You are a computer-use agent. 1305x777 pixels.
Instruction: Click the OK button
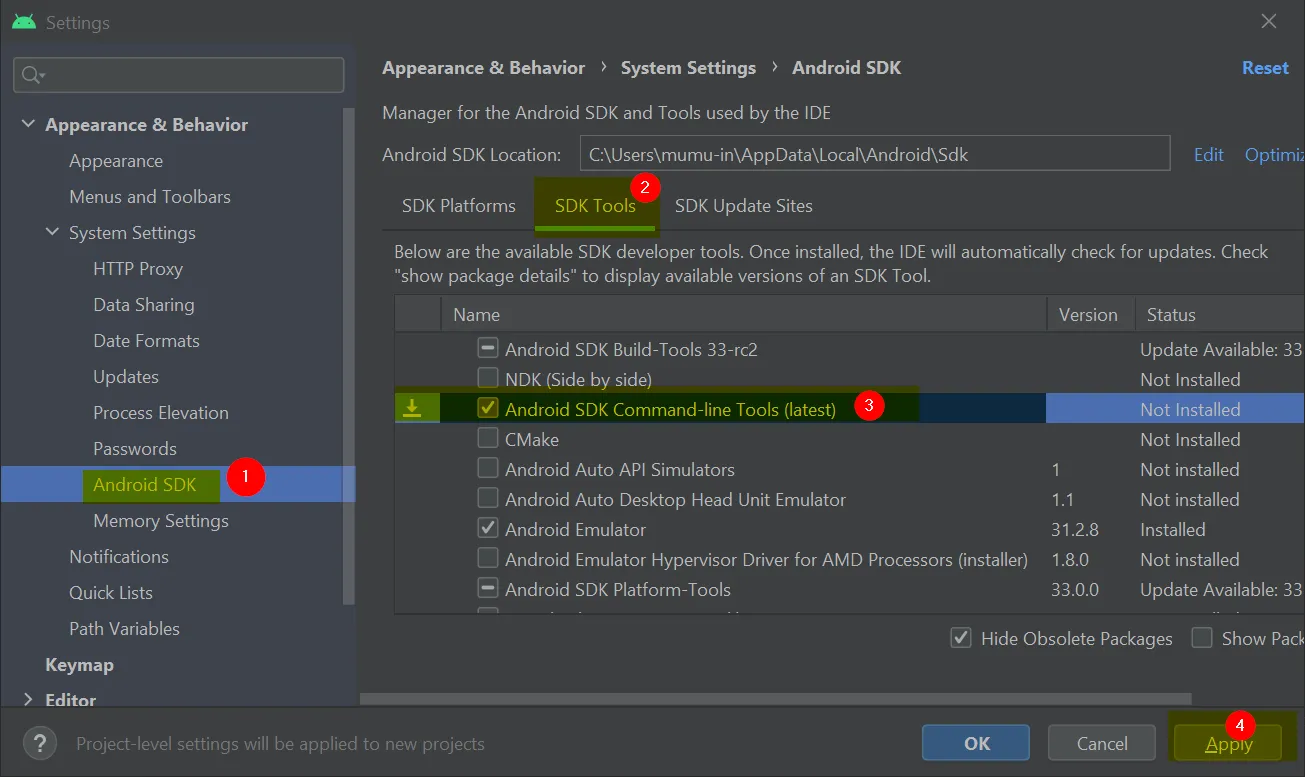coord(976,743)
